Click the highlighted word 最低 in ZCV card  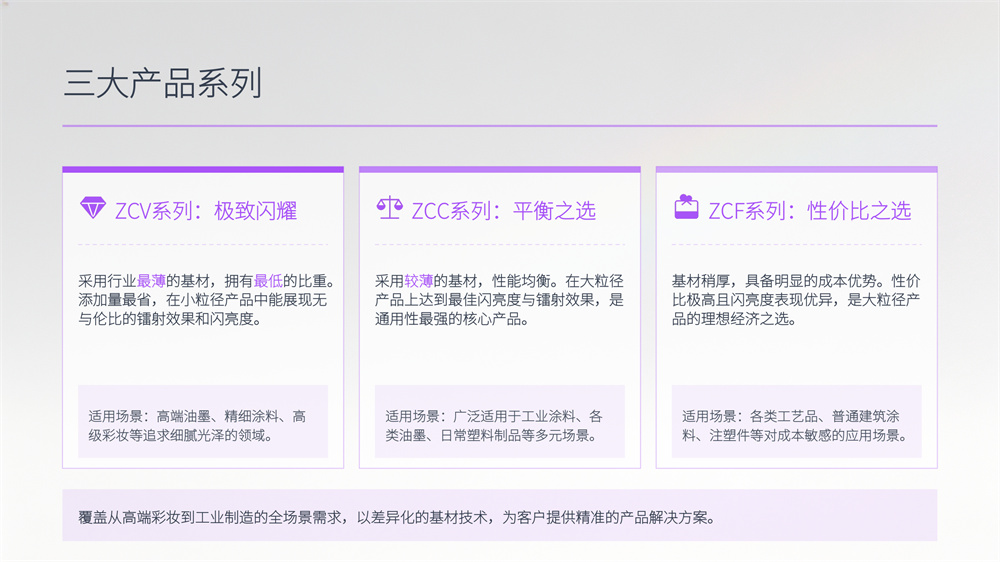coord(268,281)
